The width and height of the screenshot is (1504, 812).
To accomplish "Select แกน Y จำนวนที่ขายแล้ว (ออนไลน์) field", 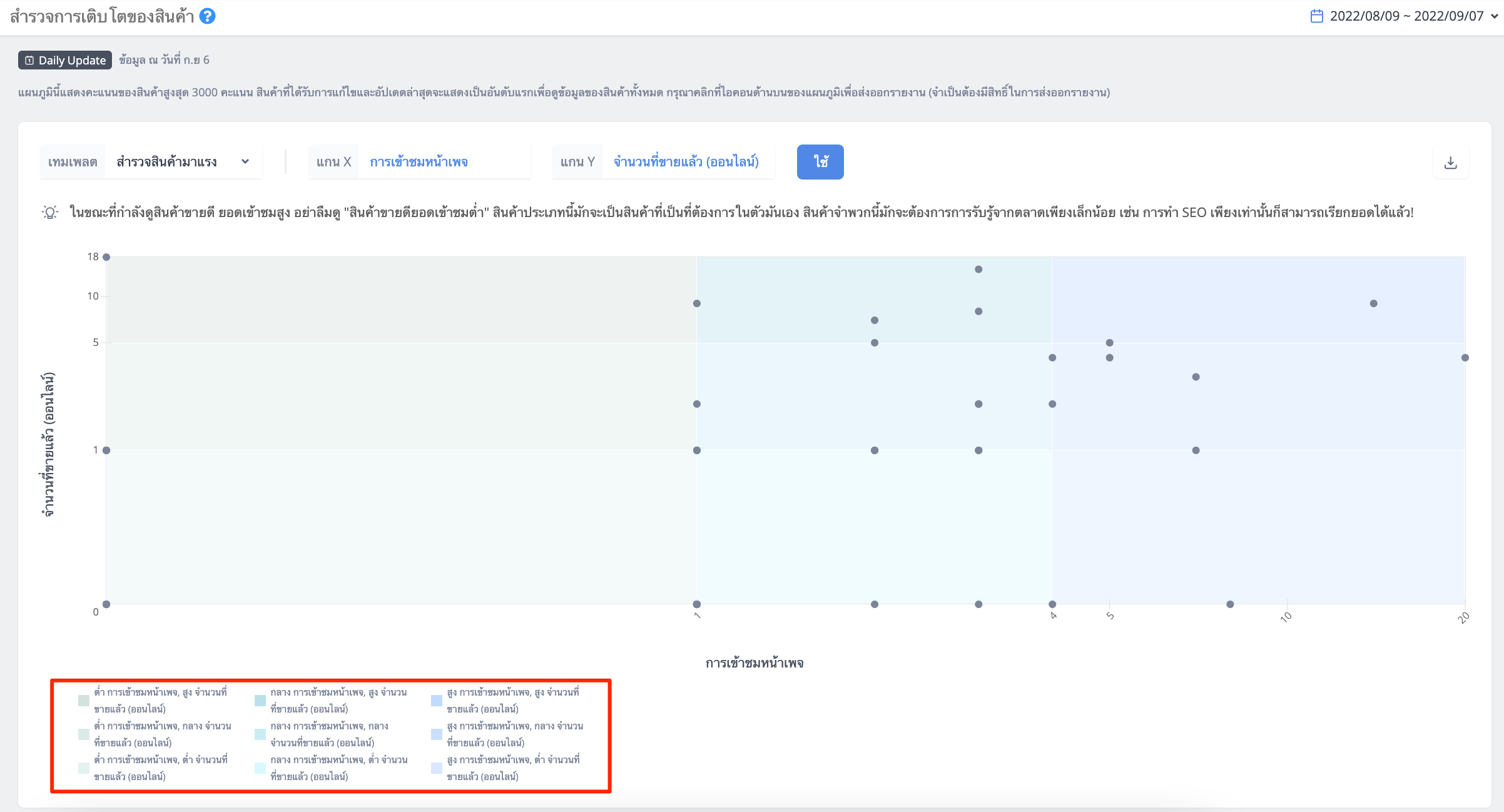I will pos(663,162).
